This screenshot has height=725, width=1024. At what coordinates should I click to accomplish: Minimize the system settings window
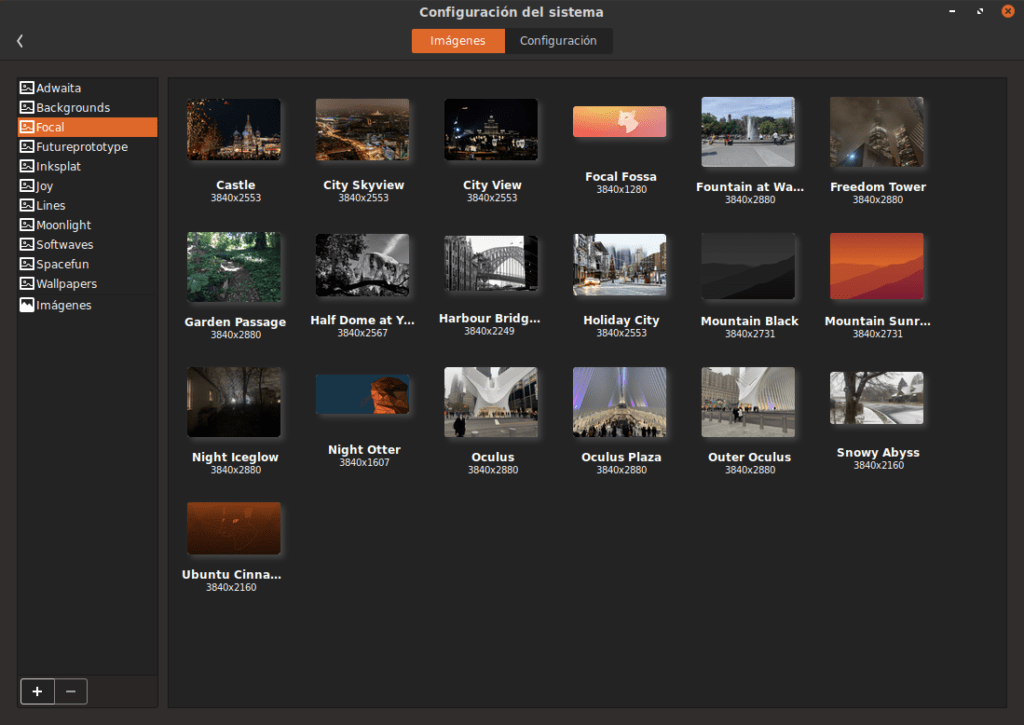point(951,11)
